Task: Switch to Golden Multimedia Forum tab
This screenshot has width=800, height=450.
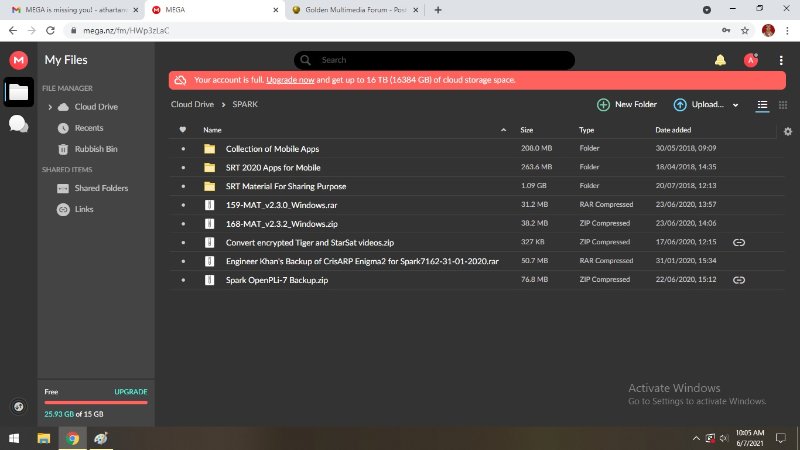Action: point(356,10)
